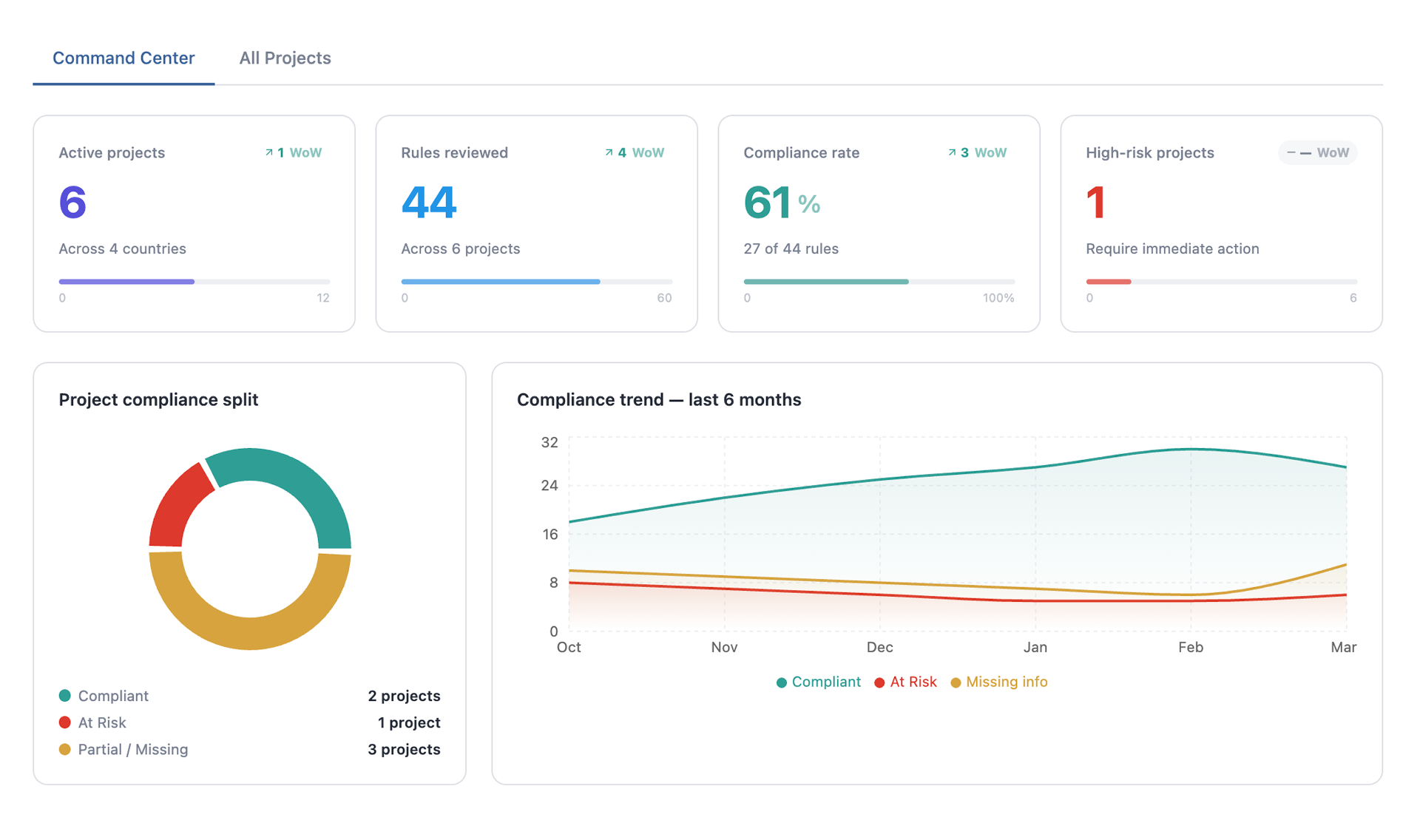
Task: Toggle the Missing info series in trend legend
Action: [x=999, y=682]
